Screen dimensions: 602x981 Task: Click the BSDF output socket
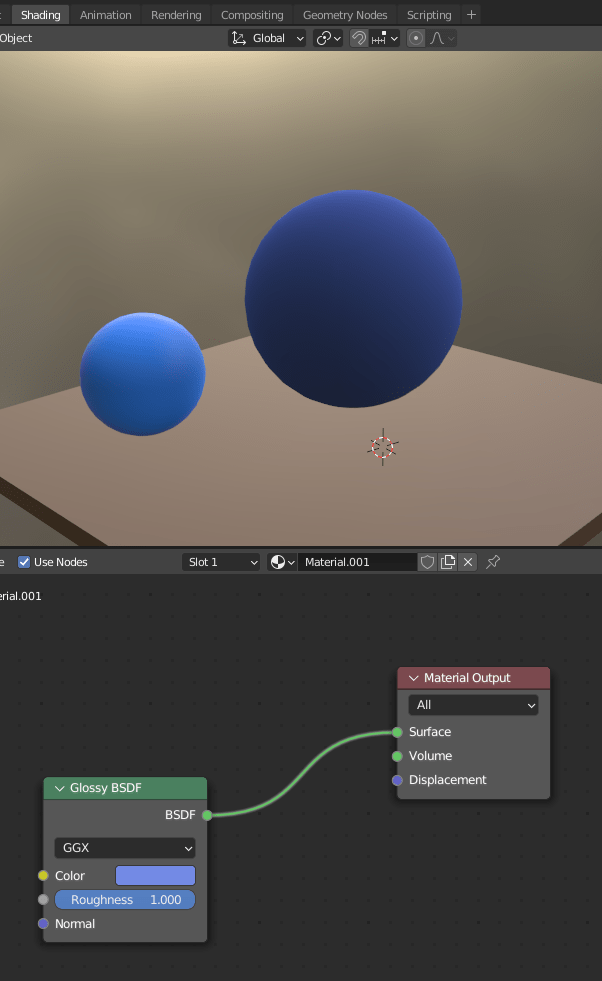tap(207, 815)
